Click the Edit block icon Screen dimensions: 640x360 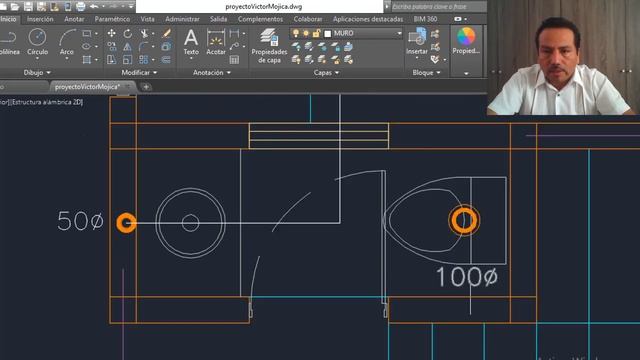click(x=435, y=47)
